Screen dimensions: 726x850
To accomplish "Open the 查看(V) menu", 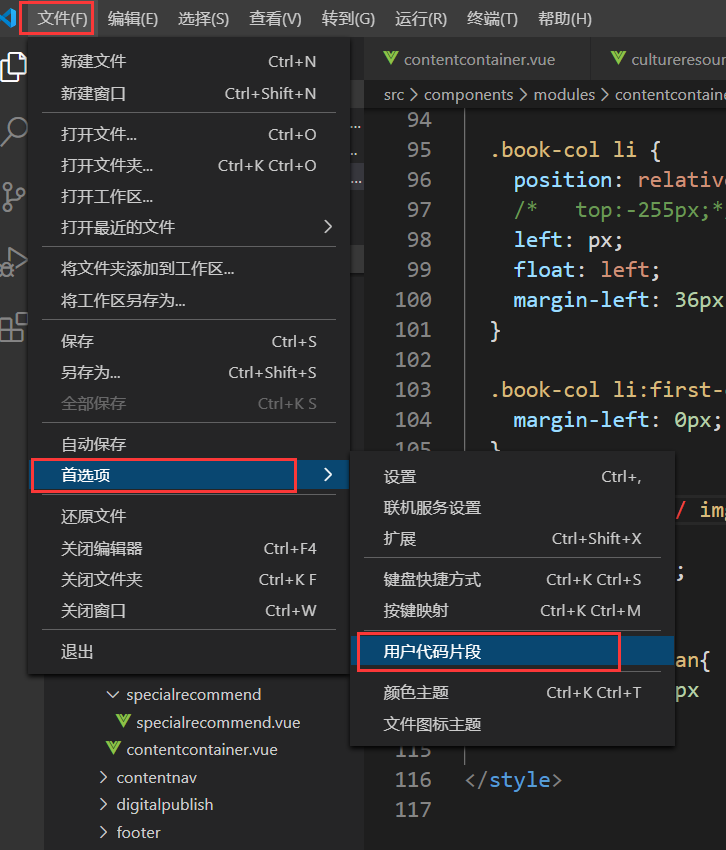I will pyautogui.click(x=275, y=18).
